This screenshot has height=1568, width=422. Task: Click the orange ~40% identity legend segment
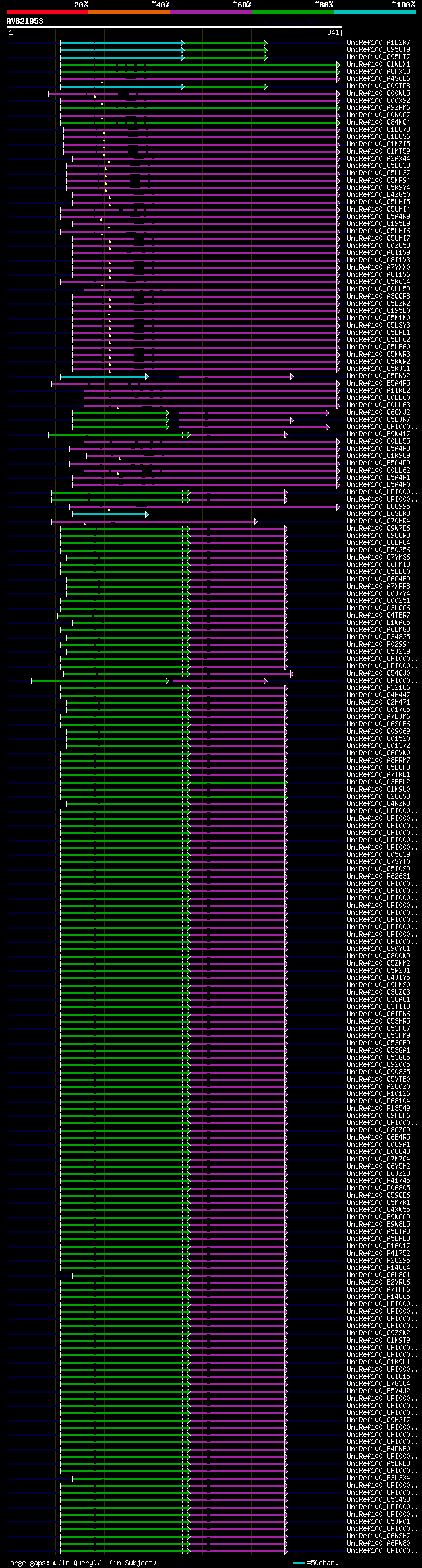pyautogui.click(x=129, y=12)
